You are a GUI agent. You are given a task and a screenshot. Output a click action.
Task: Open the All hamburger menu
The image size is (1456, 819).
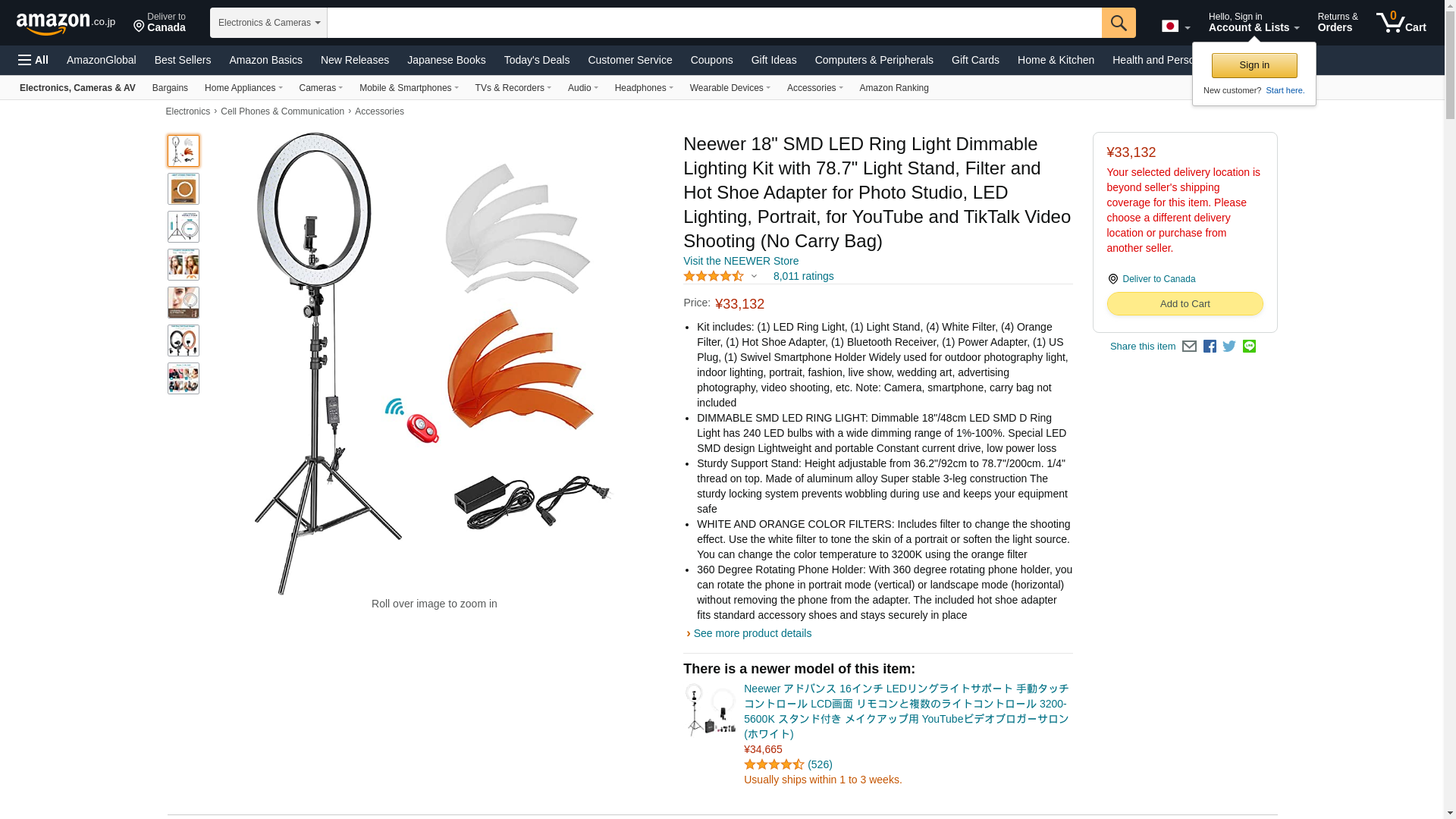(33, 60)
